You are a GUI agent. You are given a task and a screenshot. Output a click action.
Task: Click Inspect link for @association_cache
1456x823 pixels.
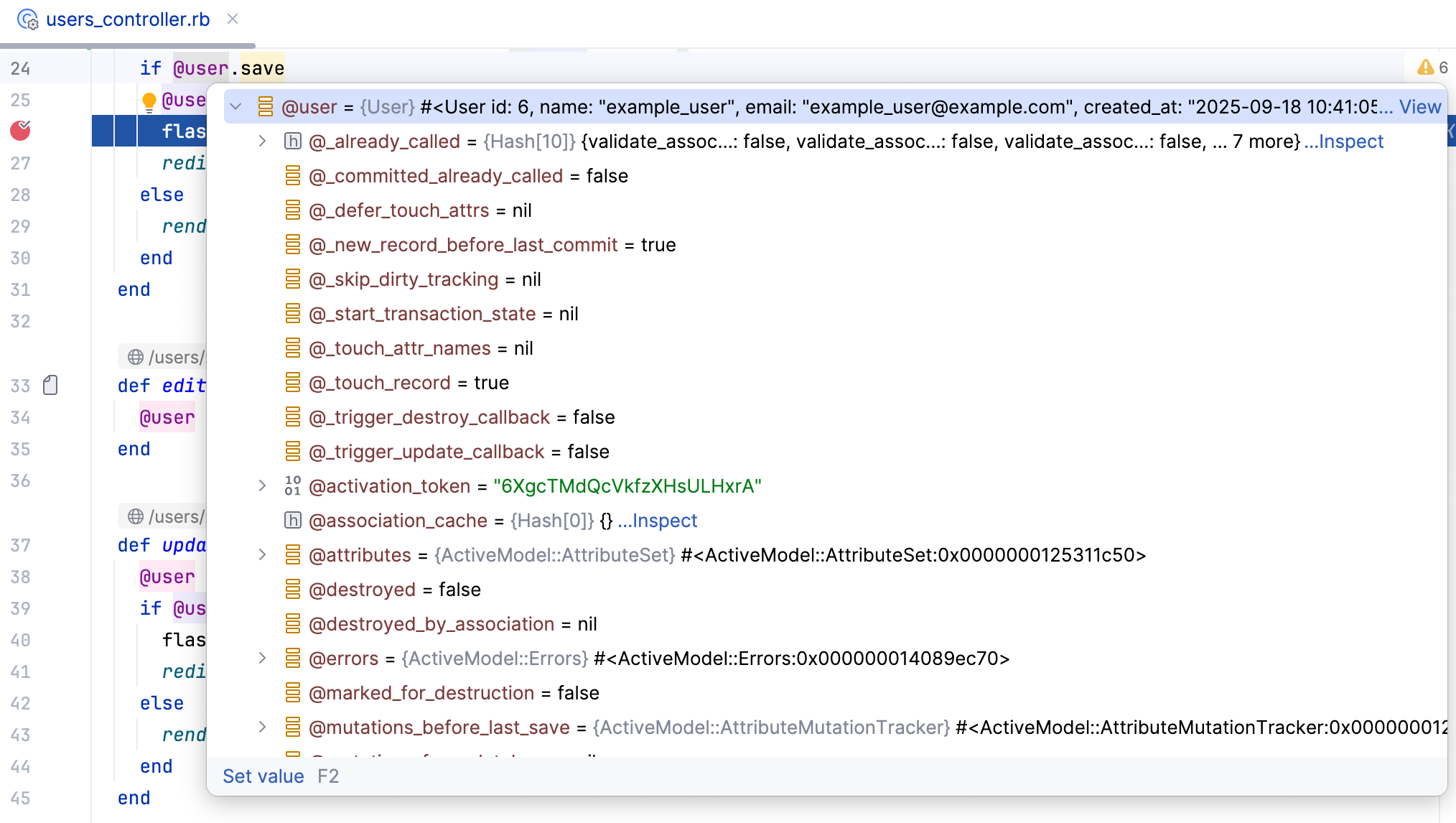658,521
